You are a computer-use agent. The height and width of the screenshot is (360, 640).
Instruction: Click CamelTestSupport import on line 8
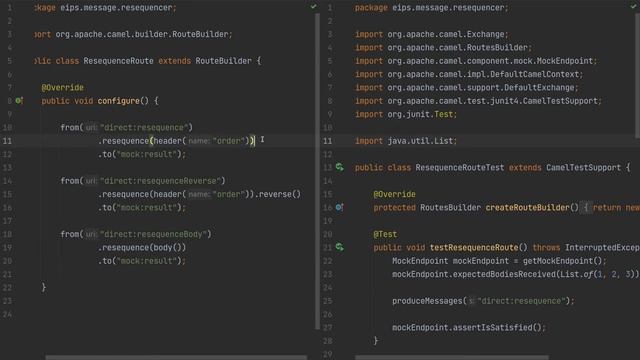478,101
